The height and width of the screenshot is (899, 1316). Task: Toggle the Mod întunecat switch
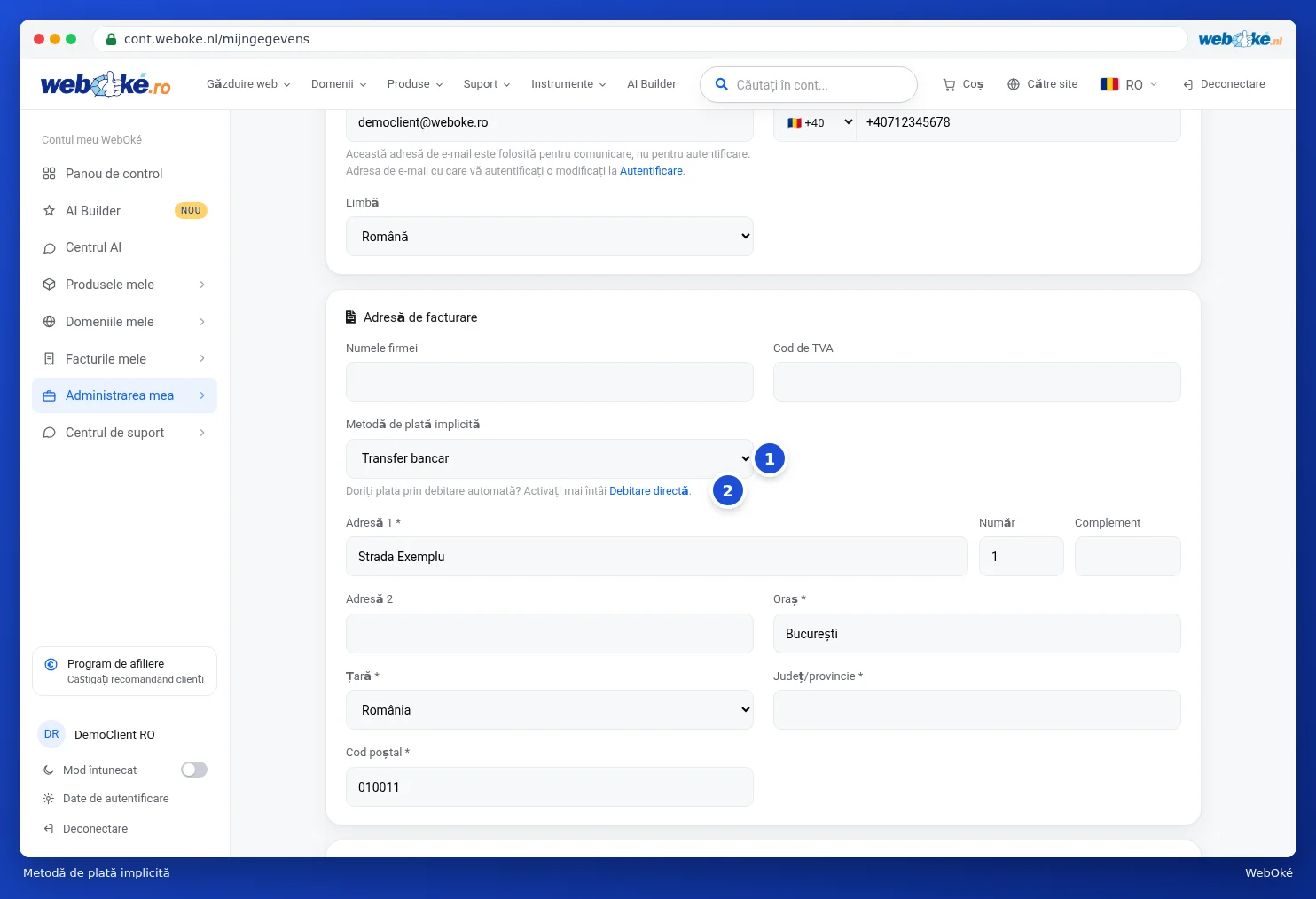point(194,770)
